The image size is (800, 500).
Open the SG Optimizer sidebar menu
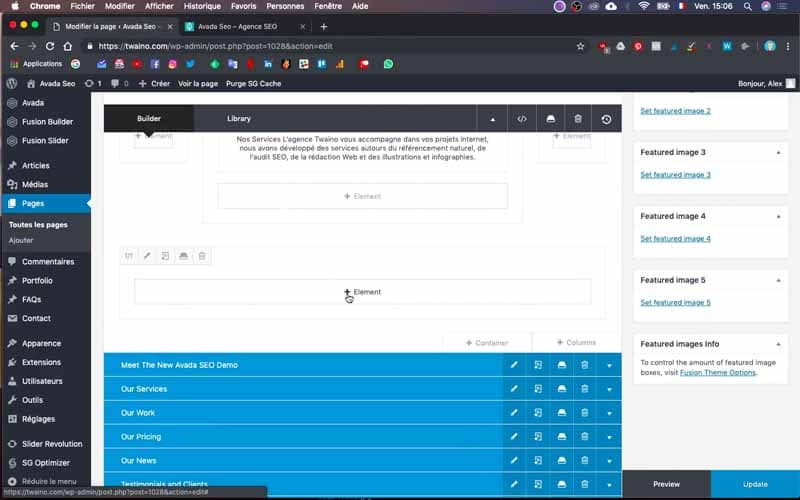point(46,462)
